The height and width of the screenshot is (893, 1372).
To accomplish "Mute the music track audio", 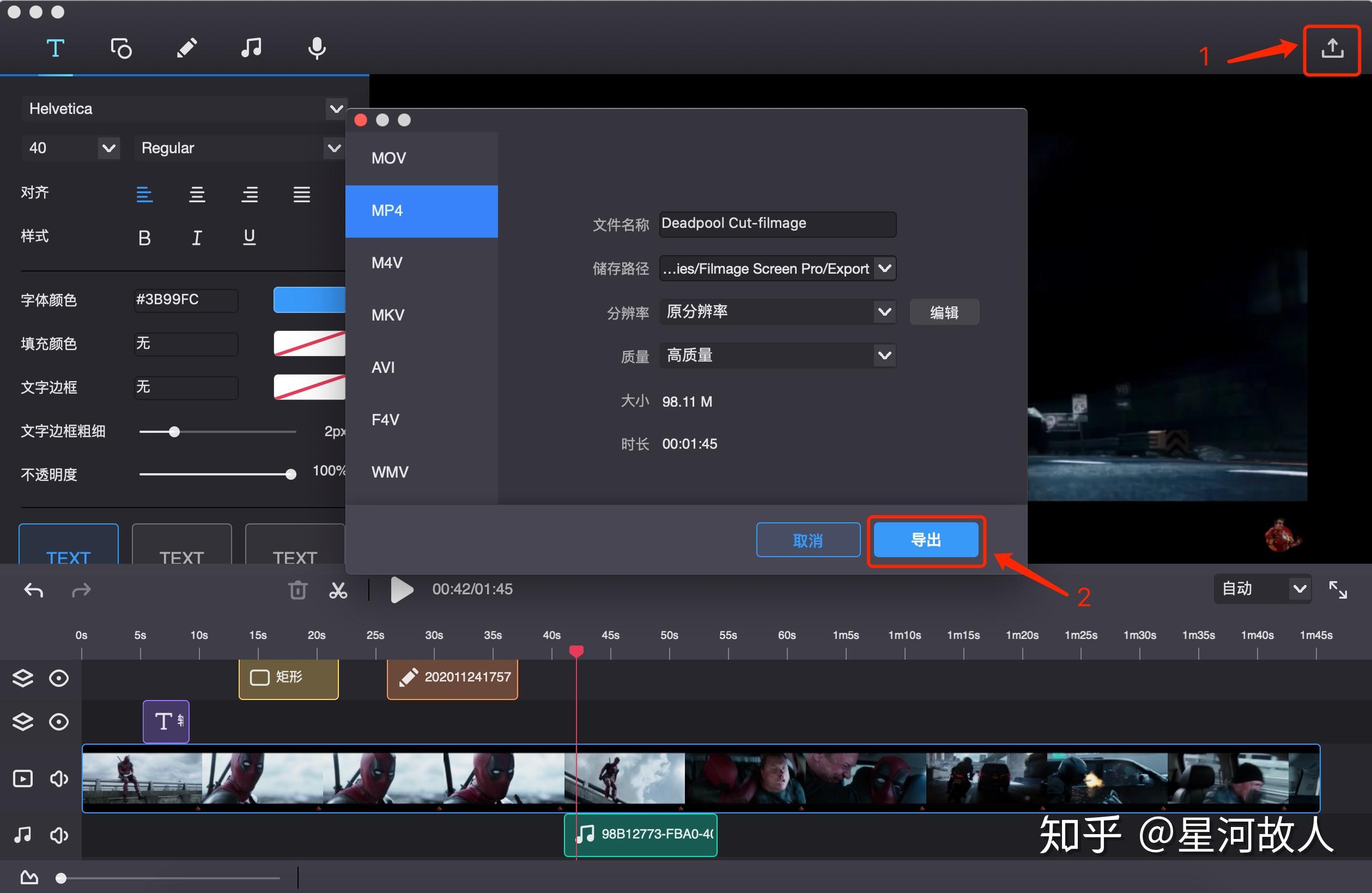I will coord(59,835).
